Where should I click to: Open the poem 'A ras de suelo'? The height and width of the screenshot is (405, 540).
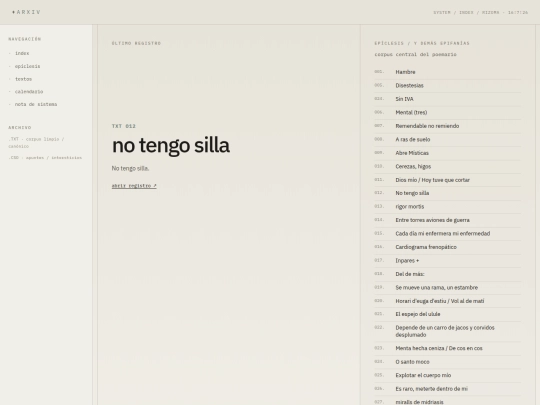tap(448, 139)
